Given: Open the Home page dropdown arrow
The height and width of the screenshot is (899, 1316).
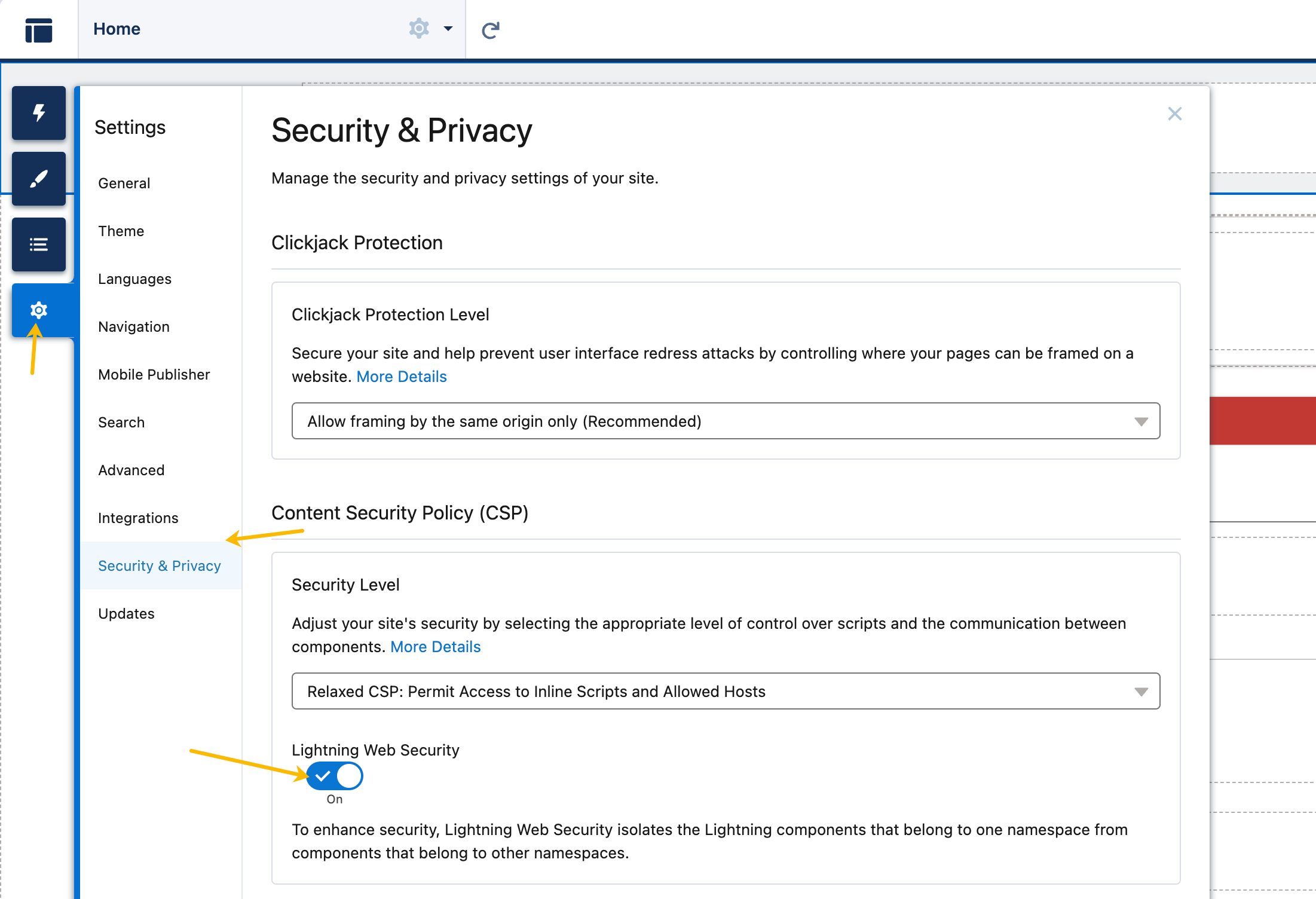Looking at the screenshot, I should click(x=448, y=29).
